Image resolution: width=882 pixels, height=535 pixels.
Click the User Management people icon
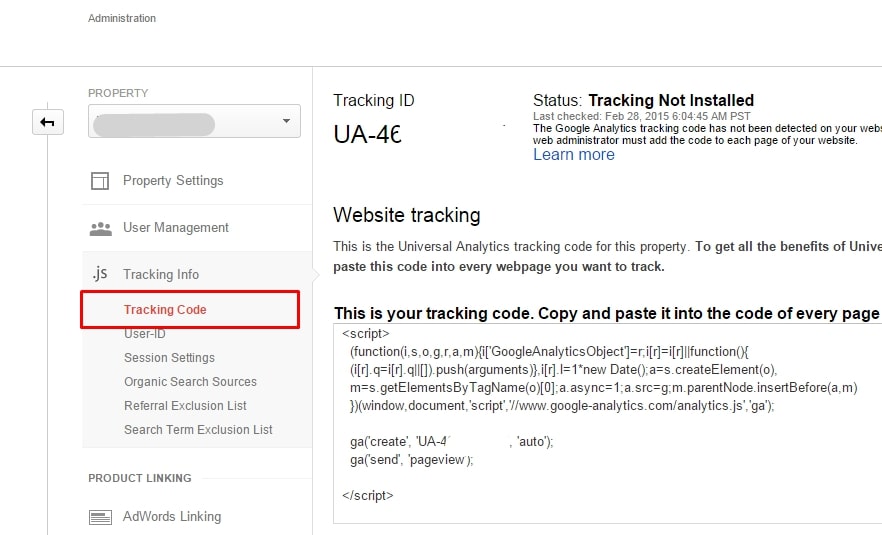coord(100,228)
